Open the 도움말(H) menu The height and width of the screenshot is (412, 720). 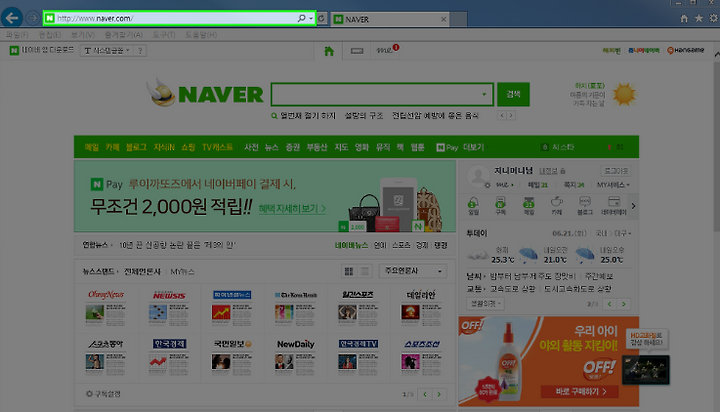[201, 35]
